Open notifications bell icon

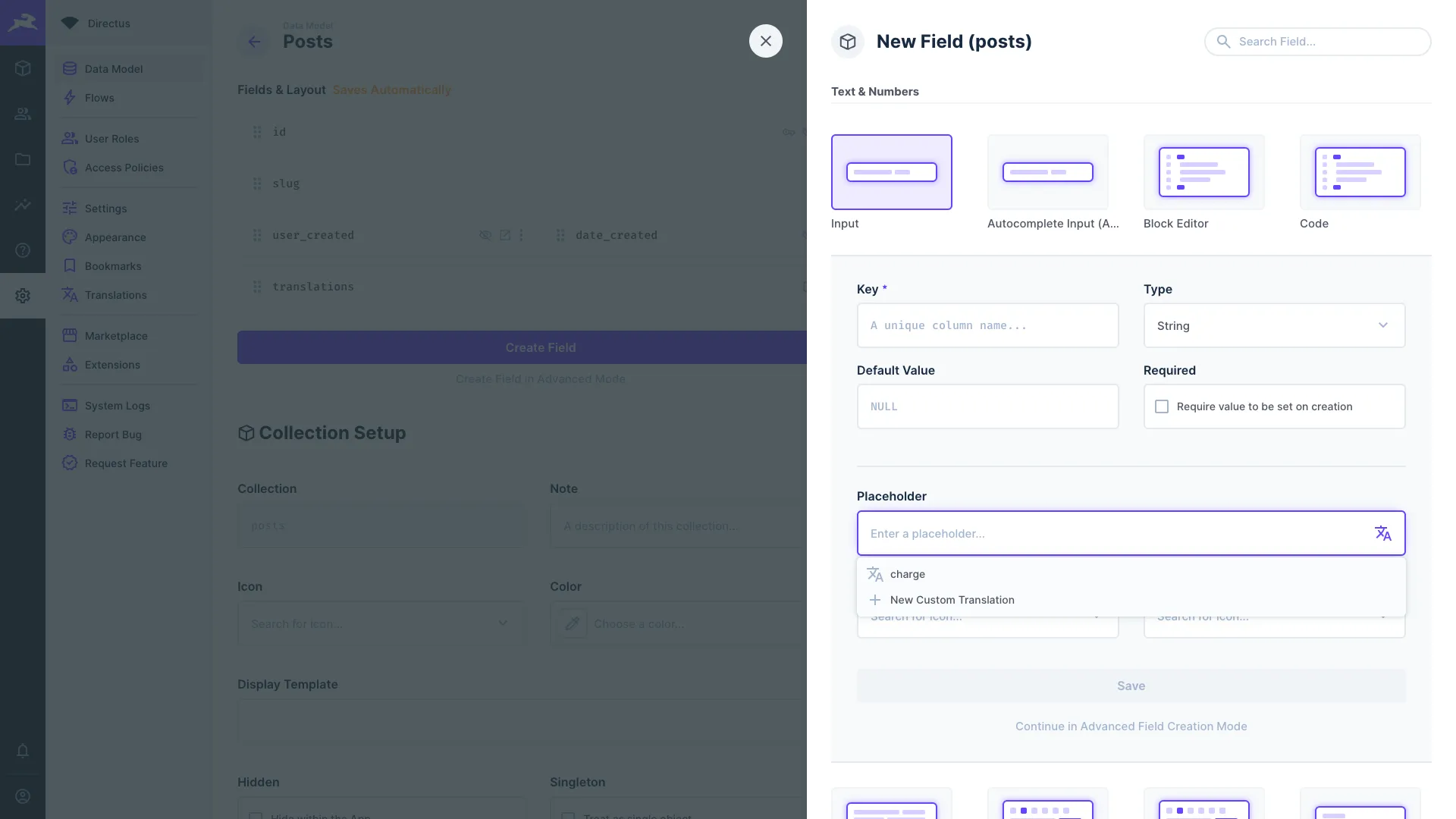23,751
